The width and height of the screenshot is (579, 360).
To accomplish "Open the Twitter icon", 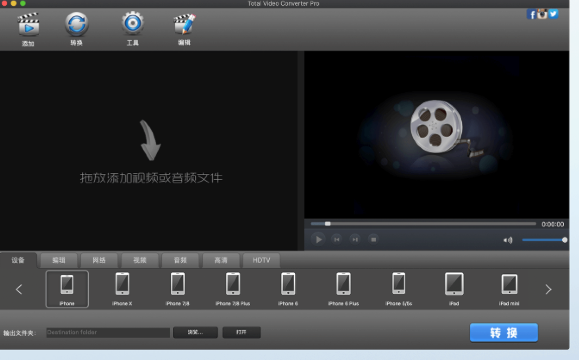I will 553,14.
